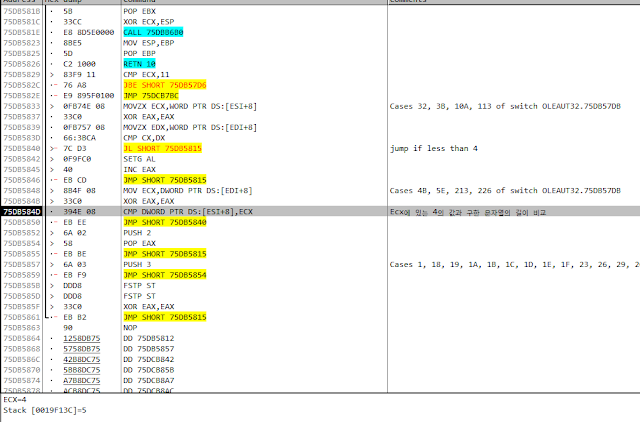Click JMP SHORT 75DB5815 at address 75DB5855
The image size is (640, 422).
point(165,254)
